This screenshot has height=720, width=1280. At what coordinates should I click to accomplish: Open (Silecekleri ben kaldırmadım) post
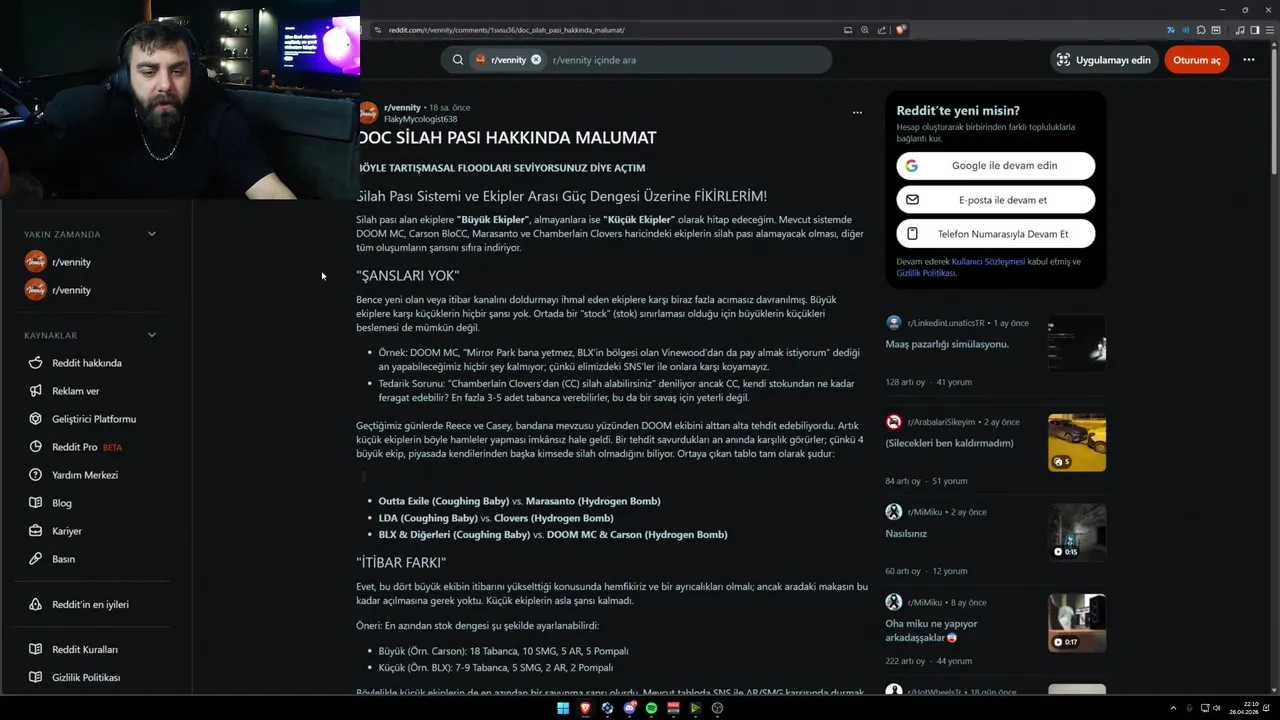(x=949, y=443)
